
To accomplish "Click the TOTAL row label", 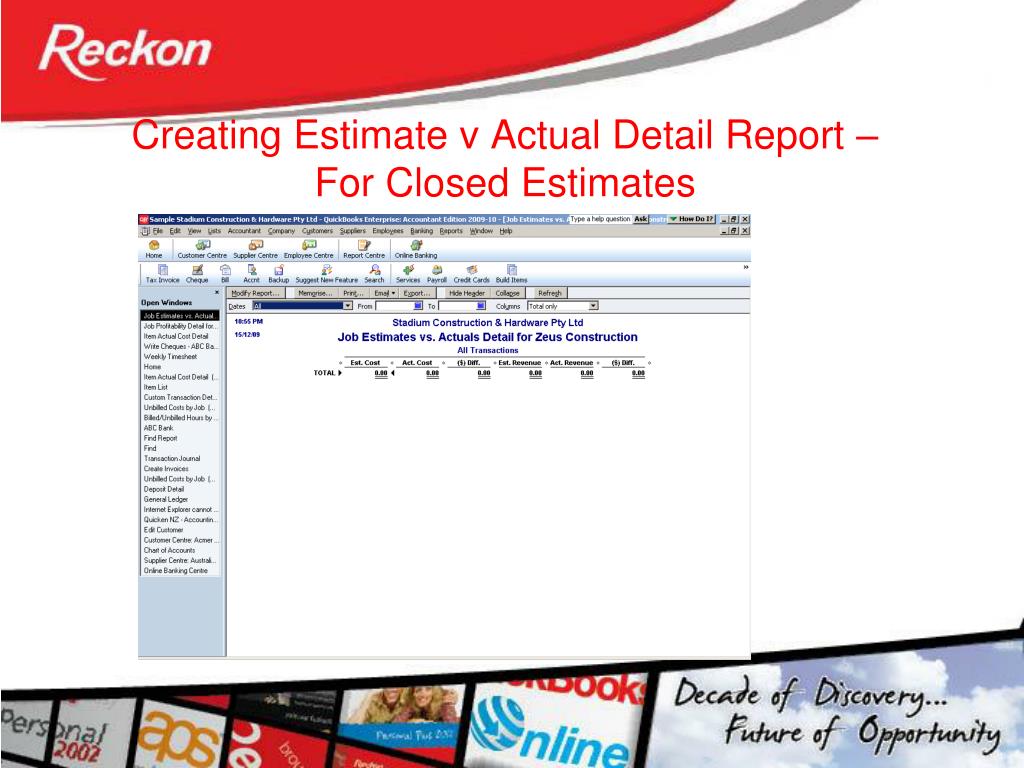I will pyautogui.click(x=325, y=373).
